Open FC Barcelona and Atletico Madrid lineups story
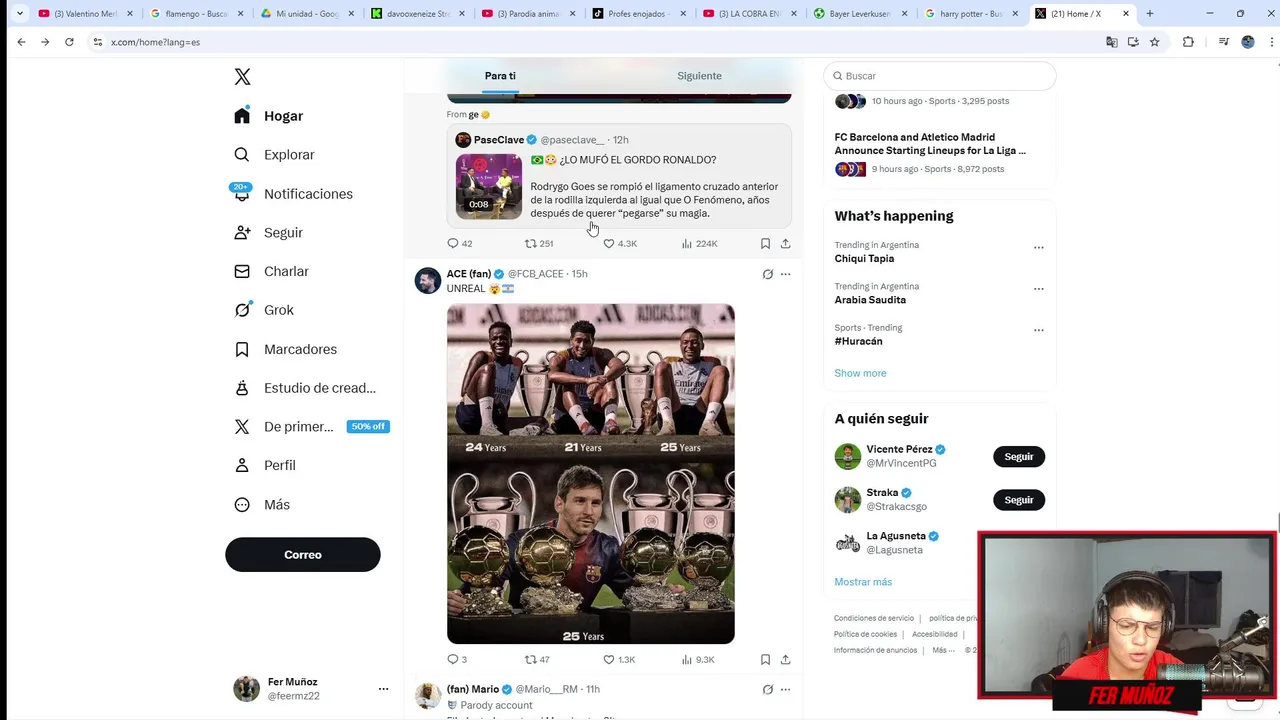Viewport: 1280px width, 720px height. (x=930, y=144)
